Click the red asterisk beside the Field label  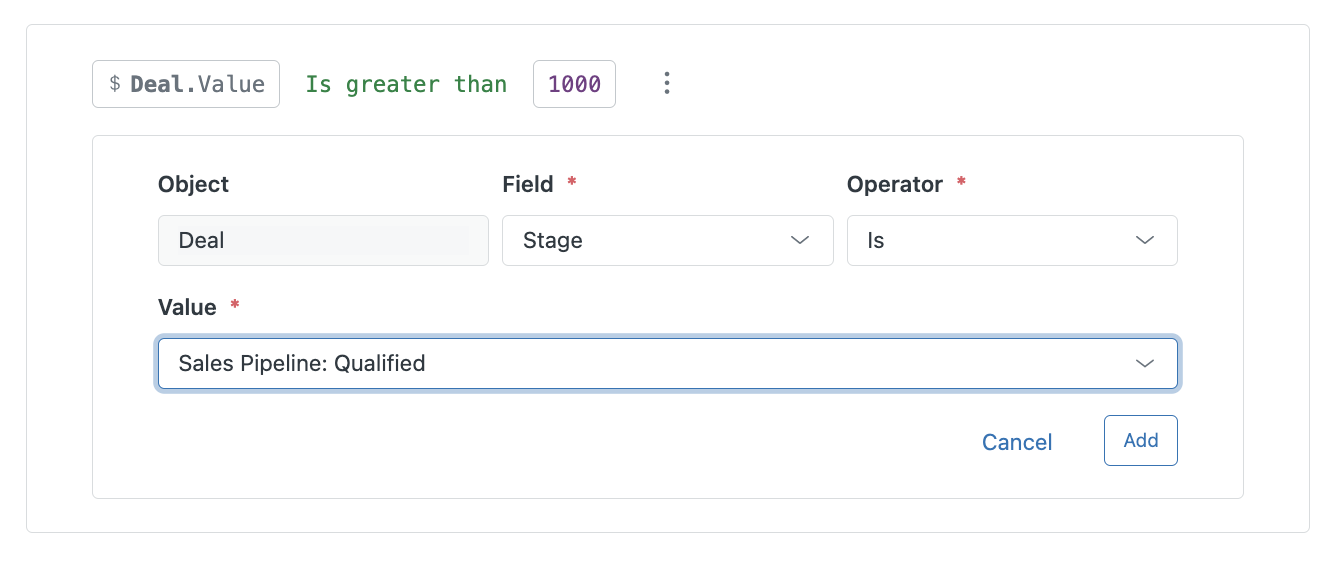(572, 184)
